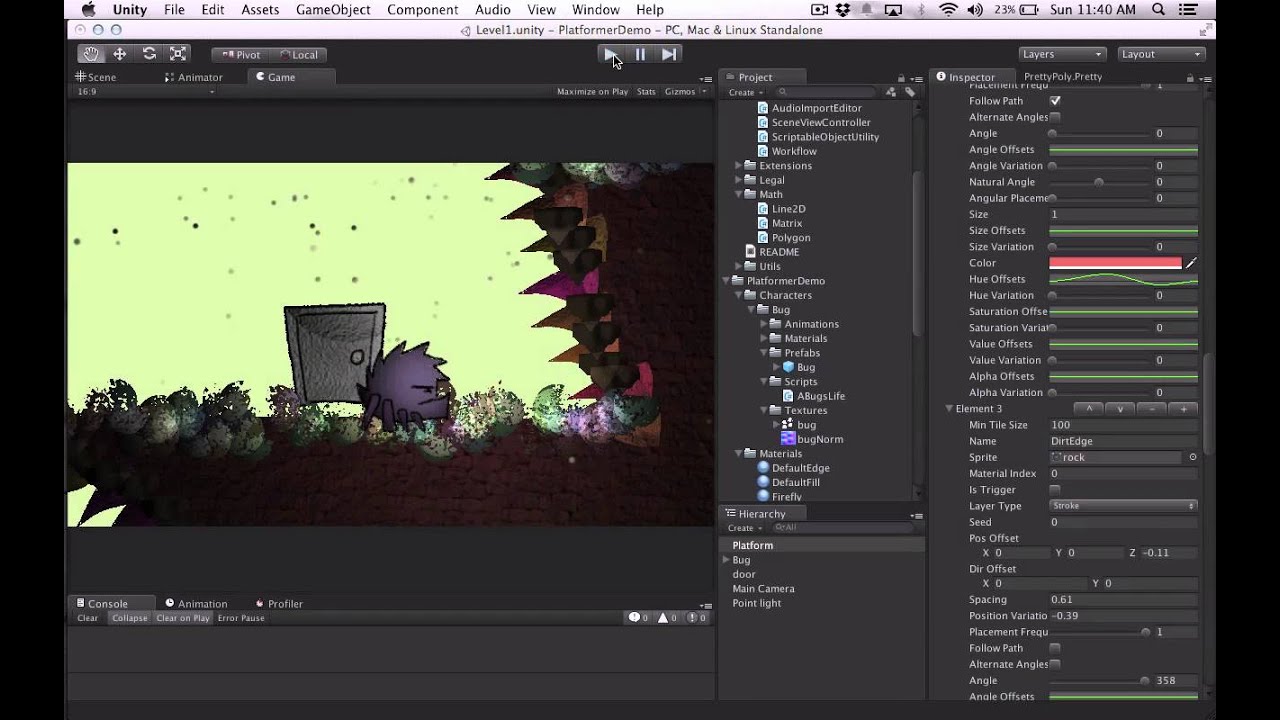Screen dimensions: 1280x720
Task: Move Element 3 down with the v button
Action: tap(1120, 409)
